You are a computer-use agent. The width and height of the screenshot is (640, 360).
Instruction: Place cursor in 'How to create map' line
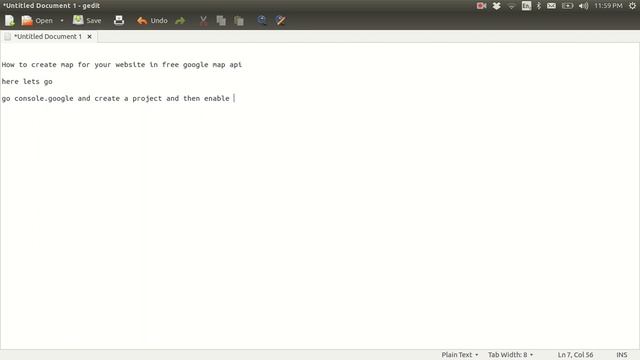[122, 64]
